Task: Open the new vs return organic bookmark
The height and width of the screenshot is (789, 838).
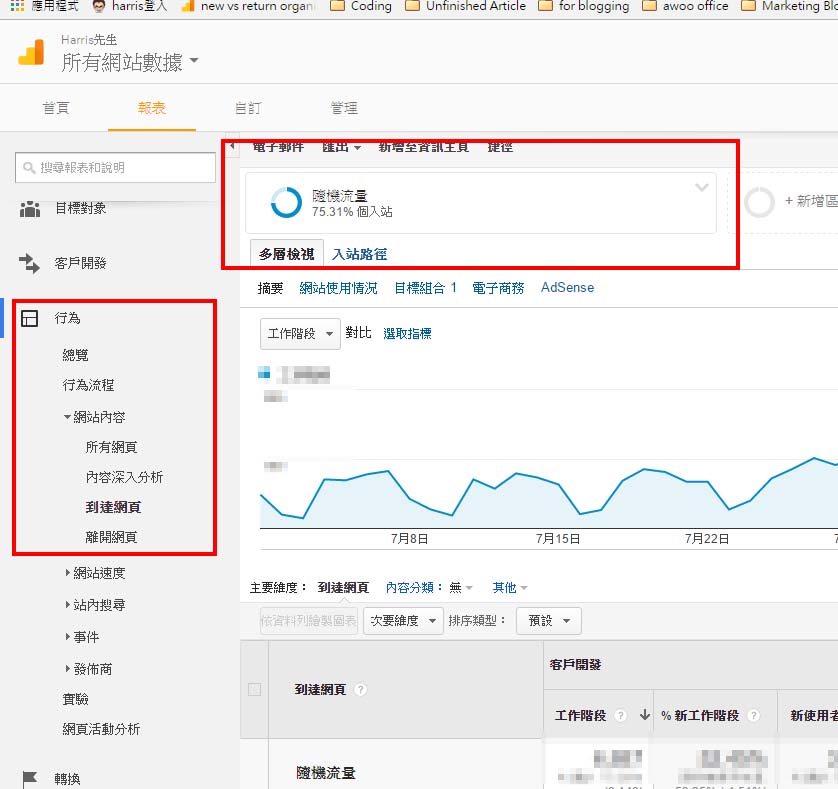Action: (x=249, y=6)
